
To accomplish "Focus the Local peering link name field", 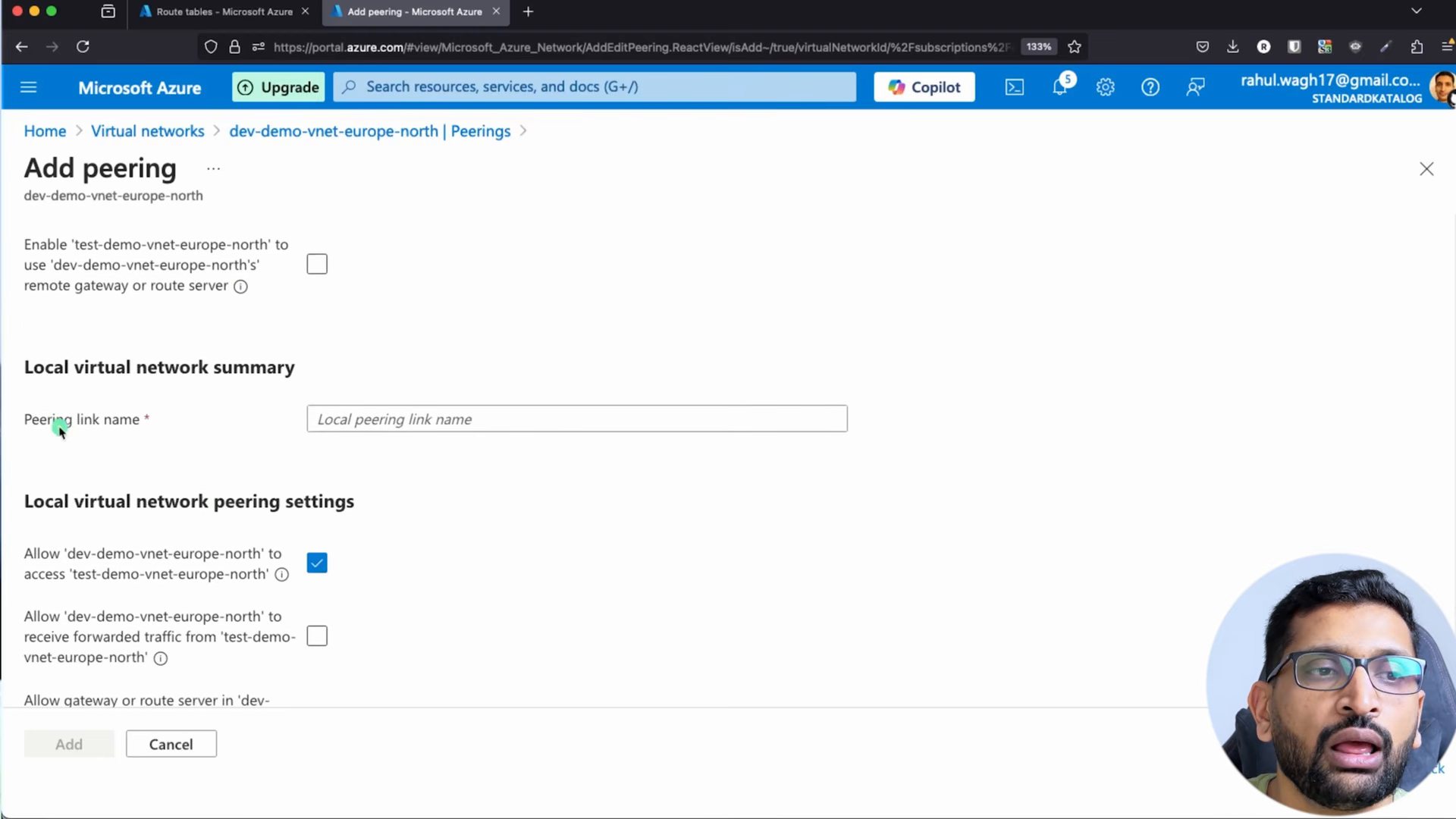I will pyautogui.click(x=577, y=419).
